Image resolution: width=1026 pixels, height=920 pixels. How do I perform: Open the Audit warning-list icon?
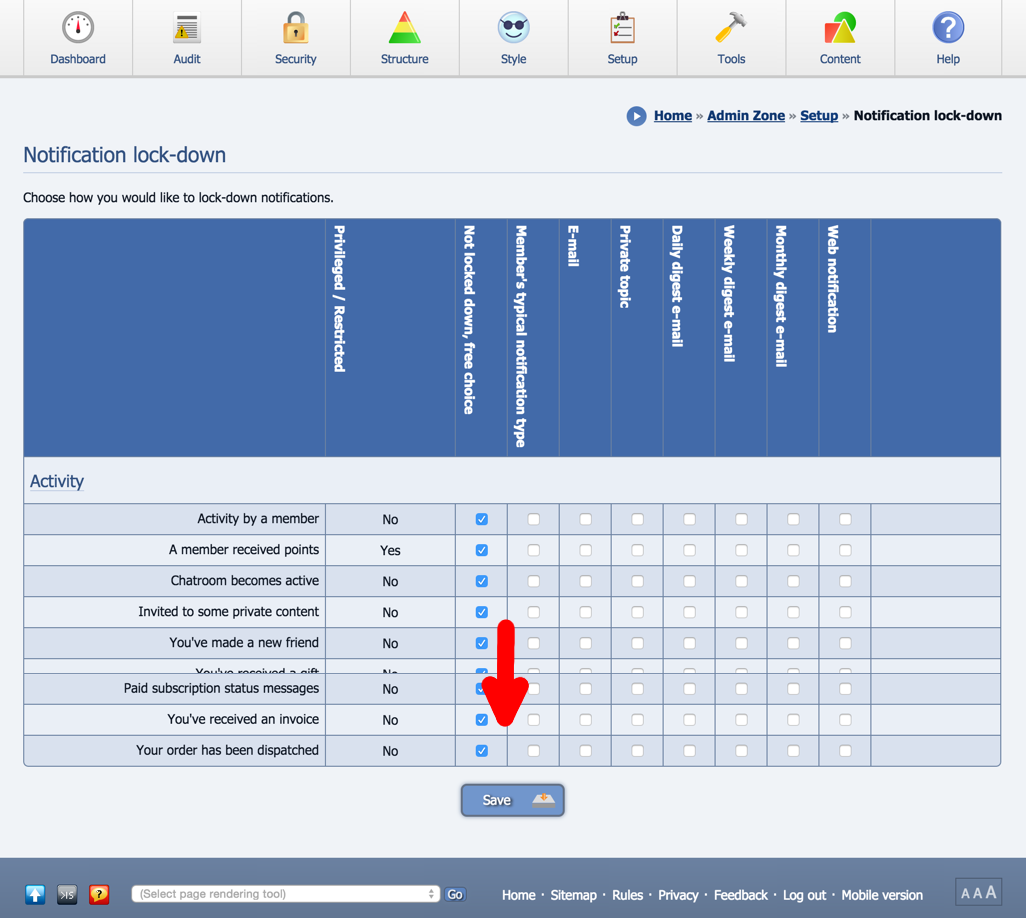click(186, 28)
